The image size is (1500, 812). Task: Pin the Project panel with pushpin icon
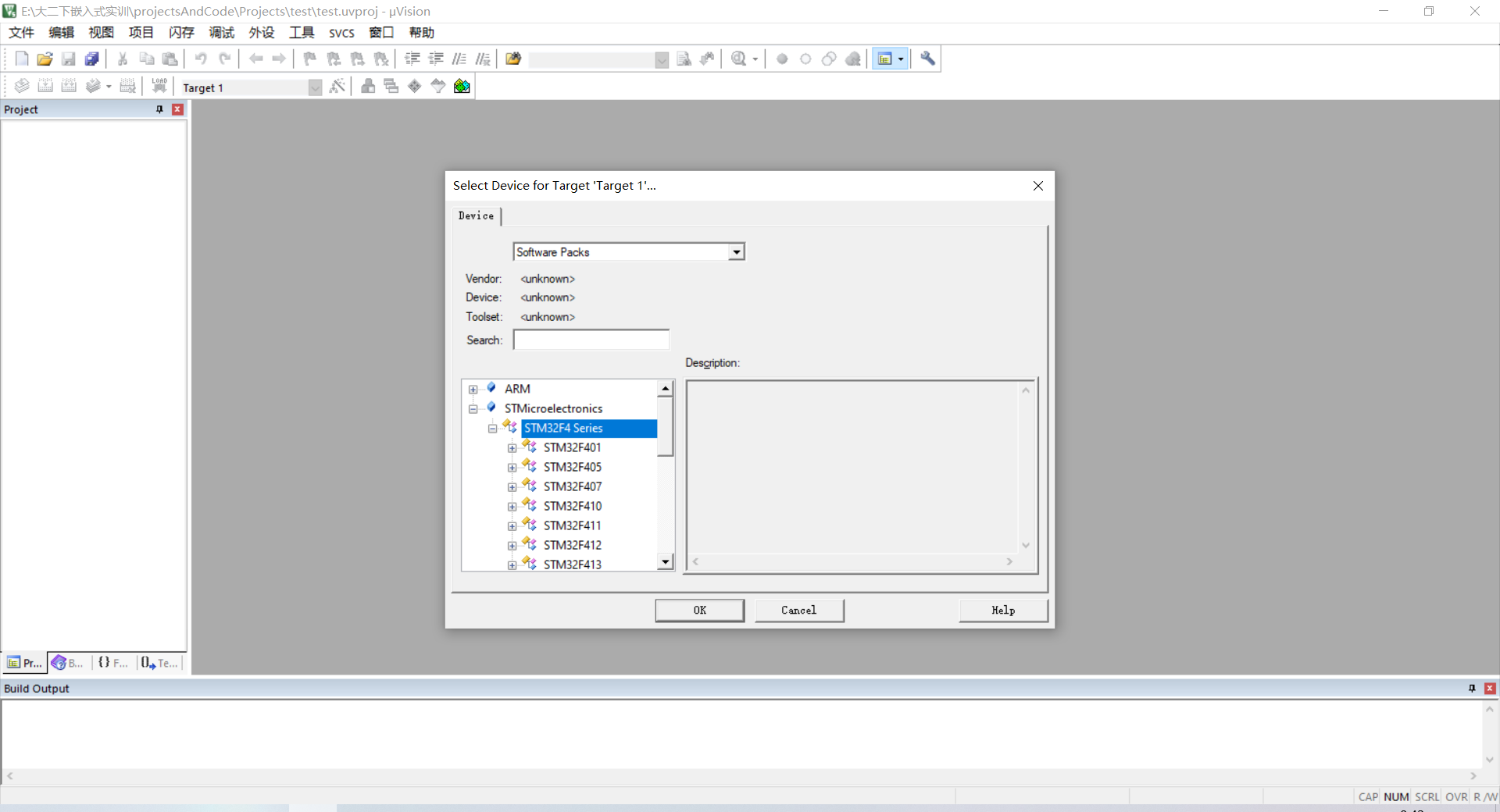pos(159,109)
